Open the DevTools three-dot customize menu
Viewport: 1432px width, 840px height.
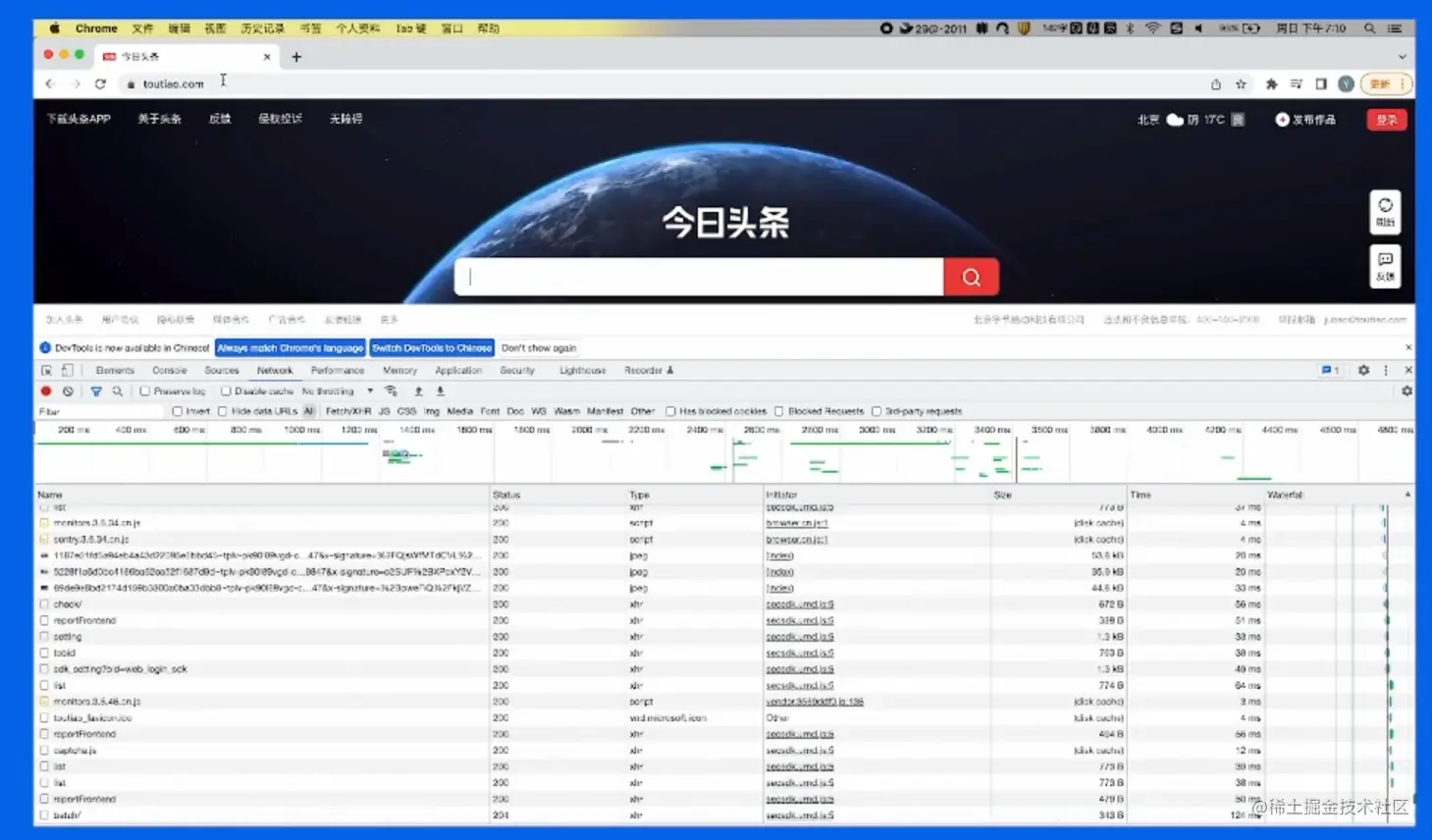point(1386,371)
